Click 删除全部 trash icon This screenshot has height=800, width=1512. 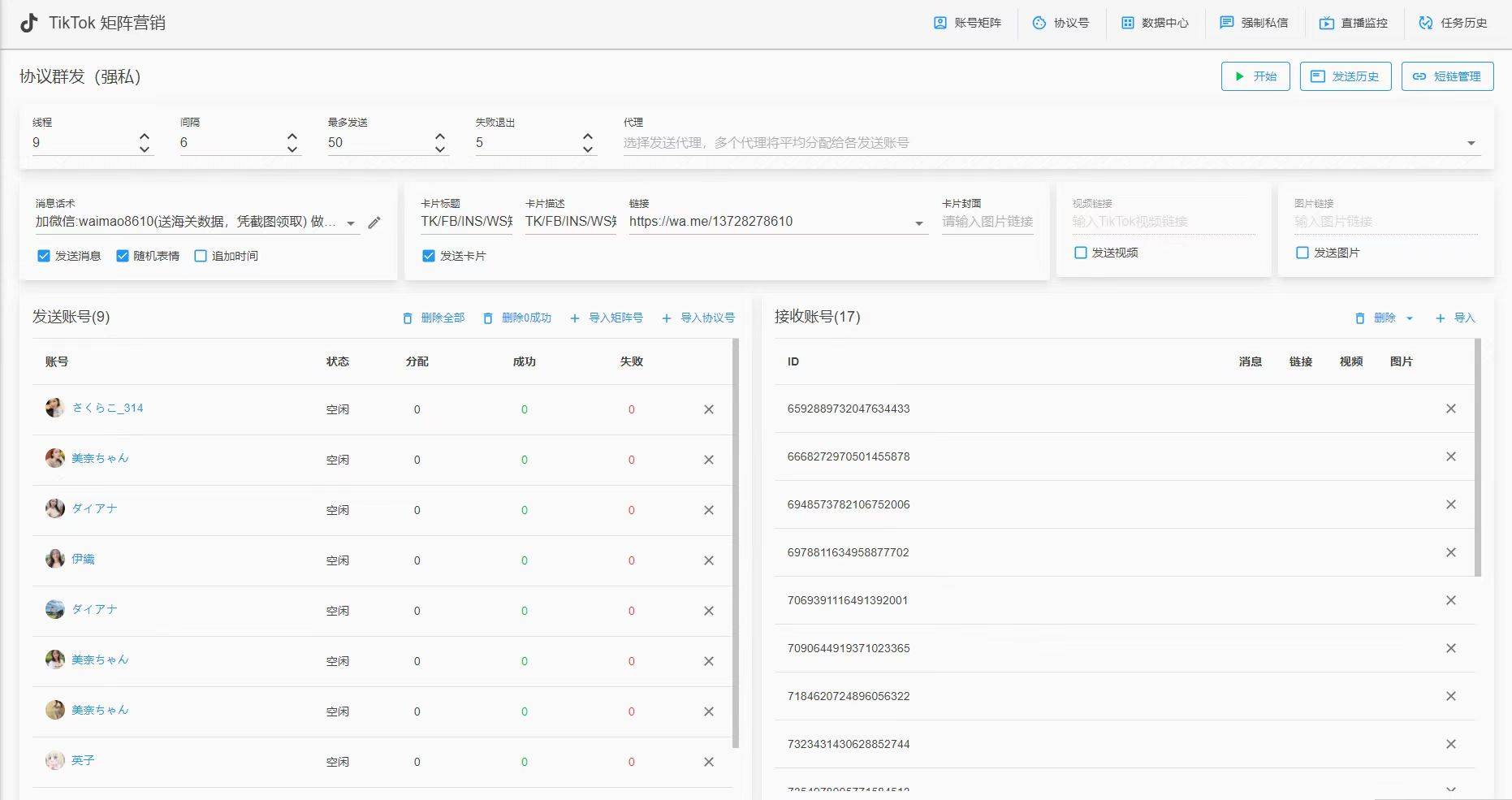(x=408, y=318)
